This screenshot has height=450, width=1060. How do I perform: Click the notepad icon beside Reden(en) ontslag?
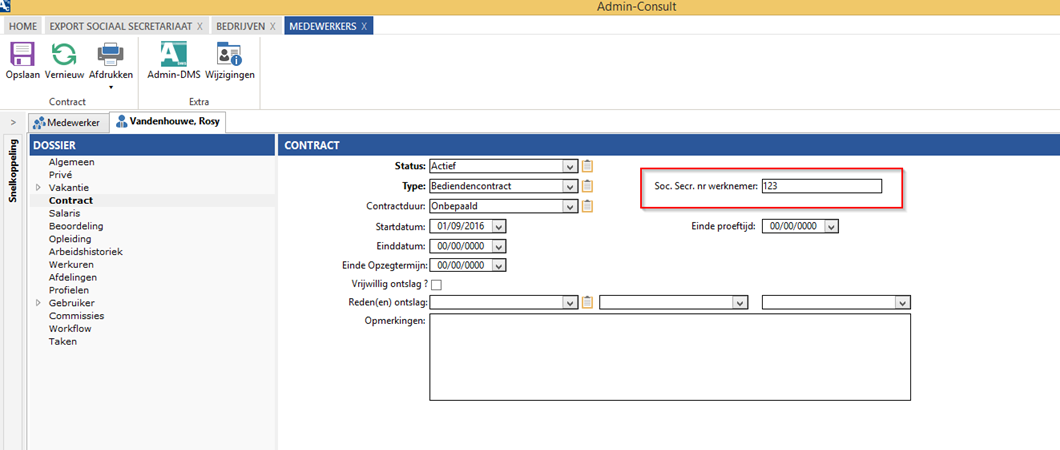(588, 302)
